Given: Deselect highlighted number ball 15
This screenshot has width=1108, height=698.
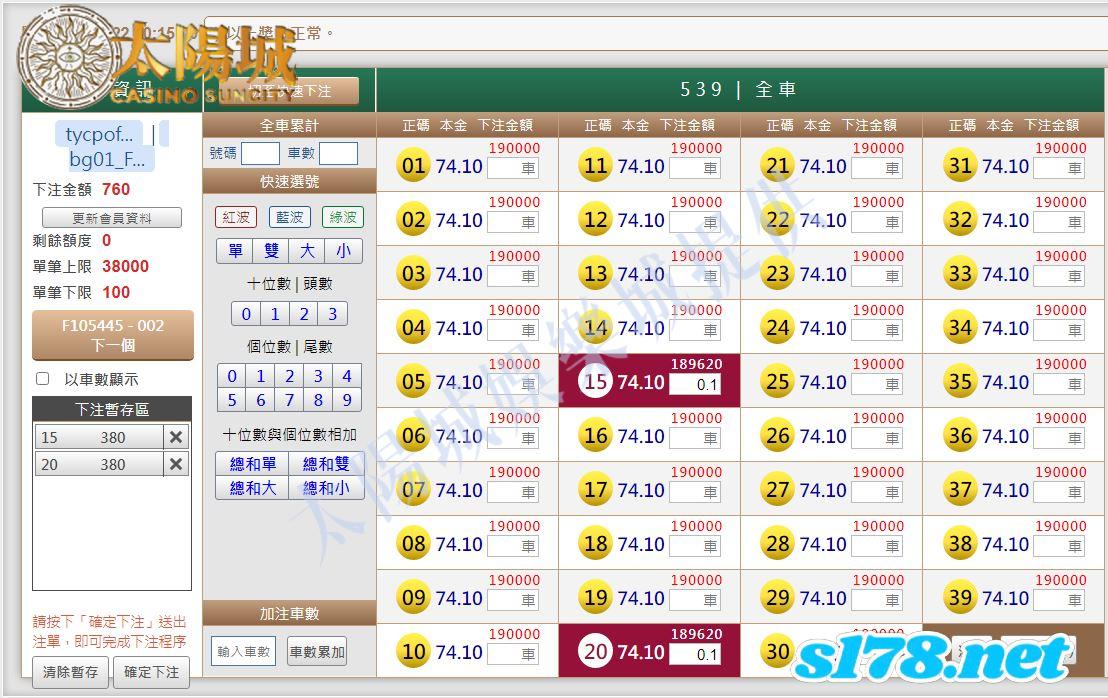Looking at the screenshot, I should [596, 381].
